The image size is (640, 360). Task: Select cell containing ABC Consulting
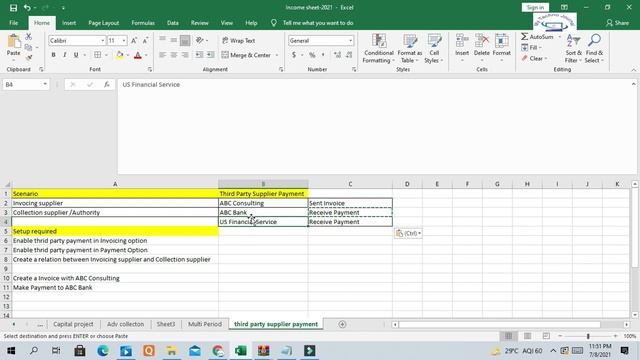pos(263,203)
